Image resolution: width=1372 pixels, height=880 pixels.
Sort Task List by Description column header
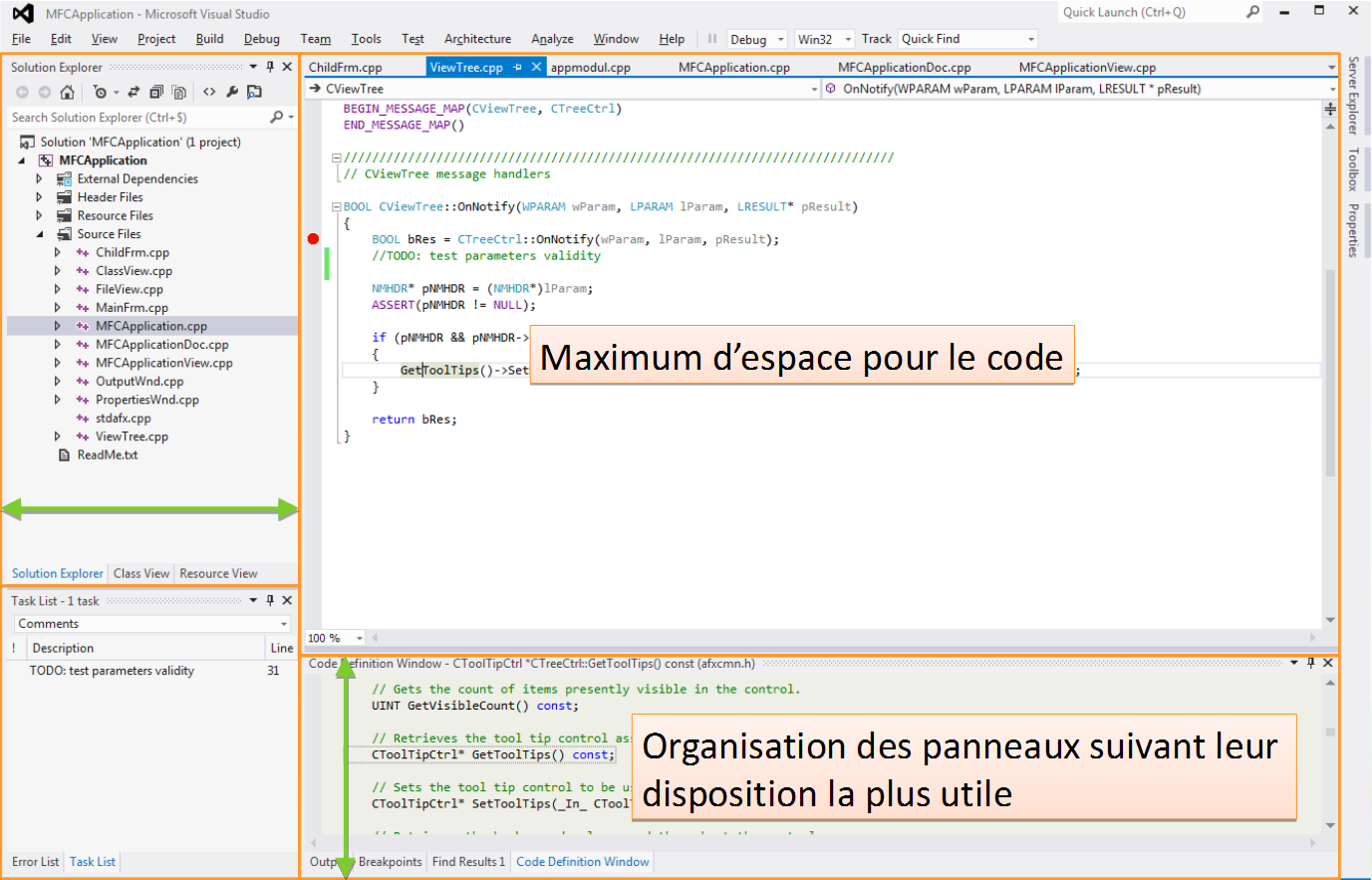[x=144, y=648]
